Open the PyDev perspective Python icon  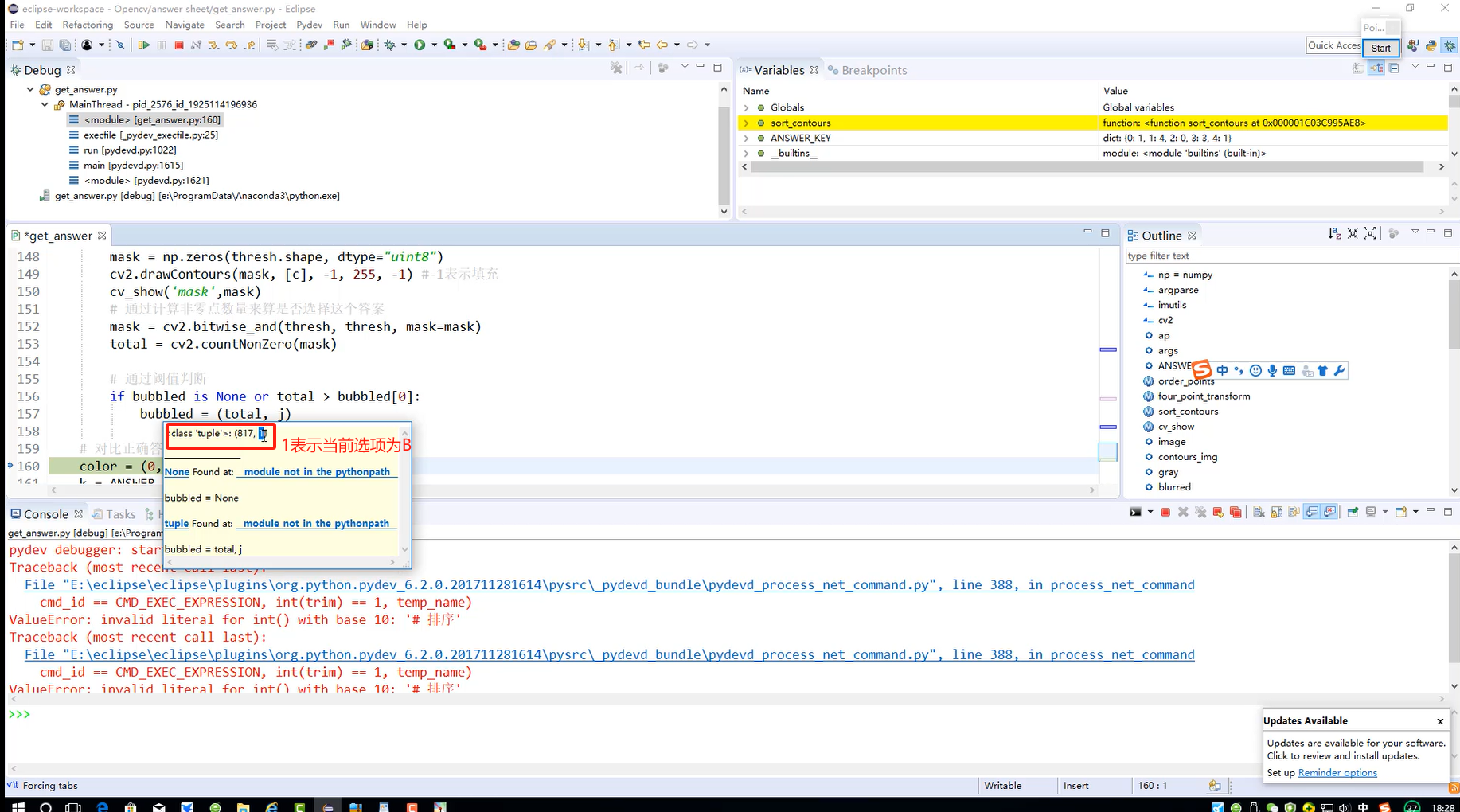pos(1431,45)
